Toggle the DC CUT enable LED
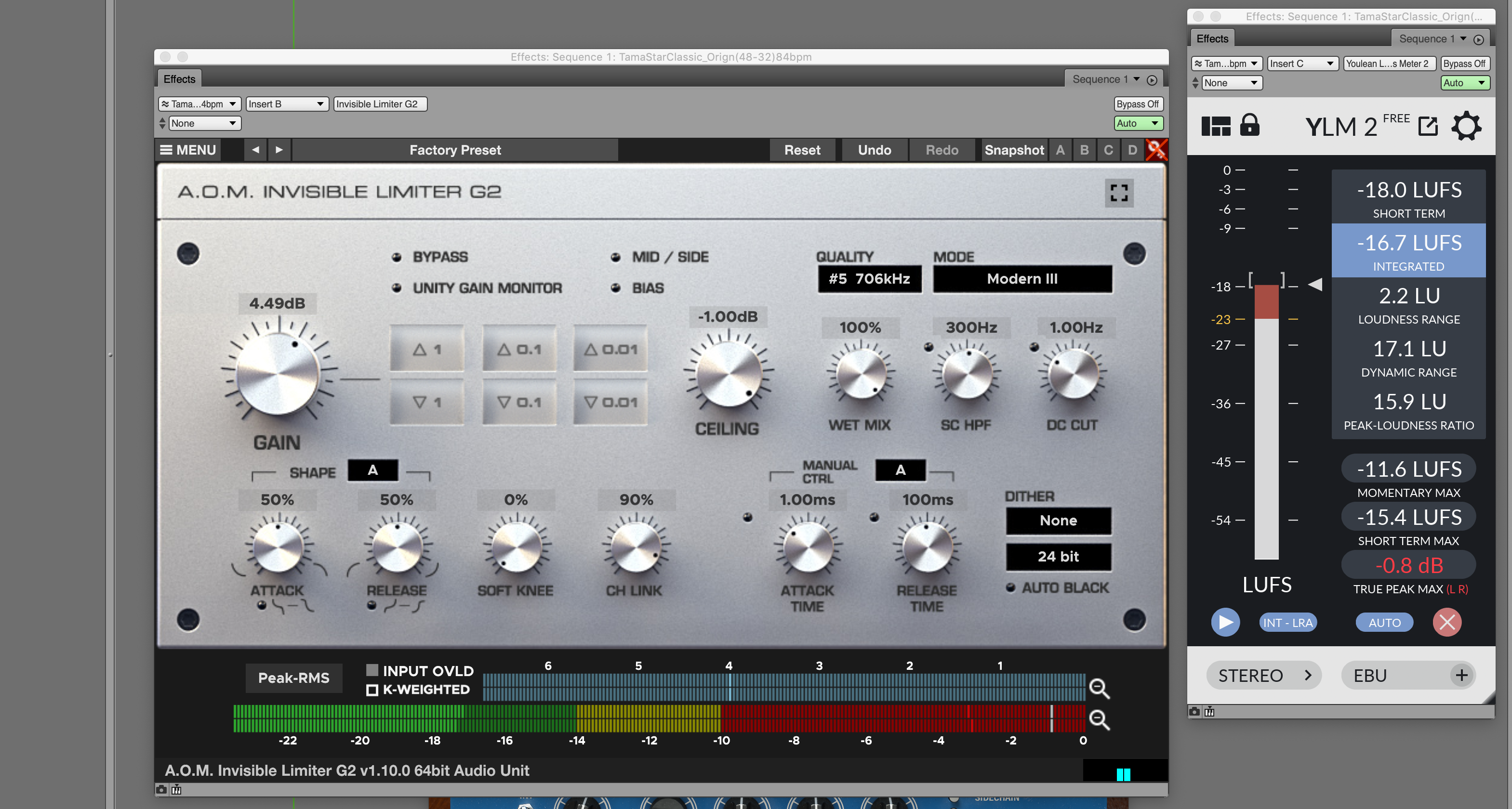Screen dimensions: 1512x809 click(1034, 347)
